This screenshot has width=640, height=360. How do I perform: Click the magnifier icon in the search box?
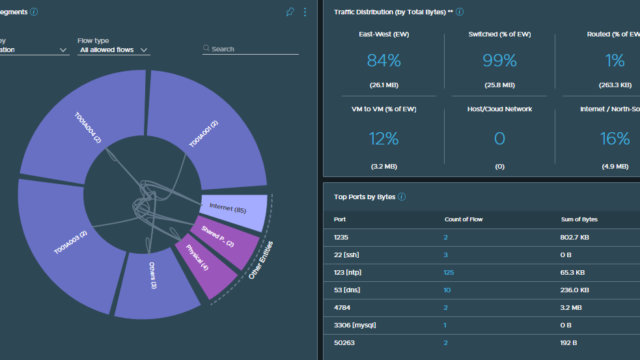tap(206, 48)
